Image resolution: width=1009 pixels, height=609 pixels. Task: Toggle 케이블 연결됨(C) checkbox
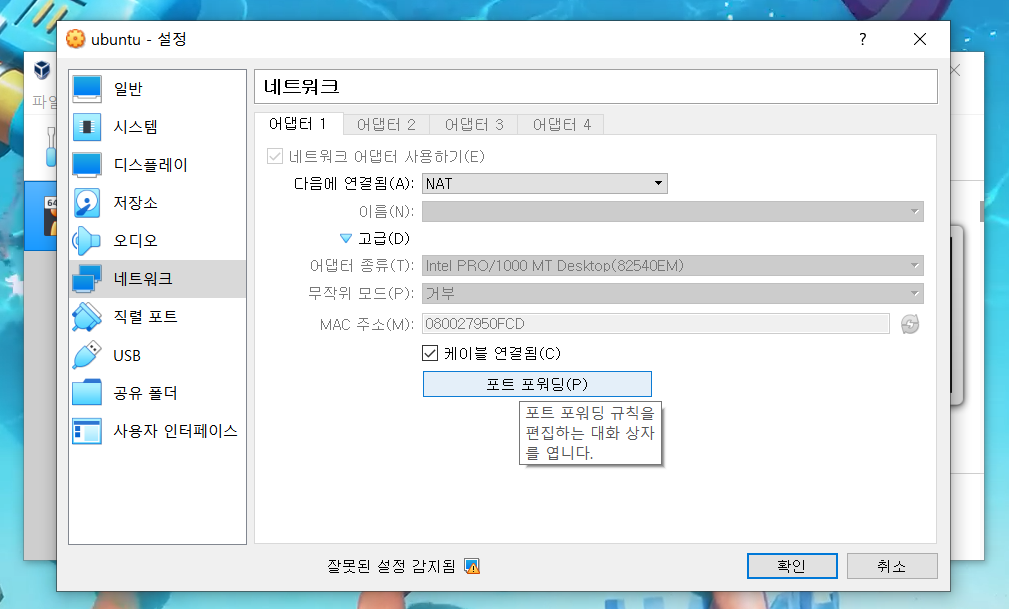[430, 353]
